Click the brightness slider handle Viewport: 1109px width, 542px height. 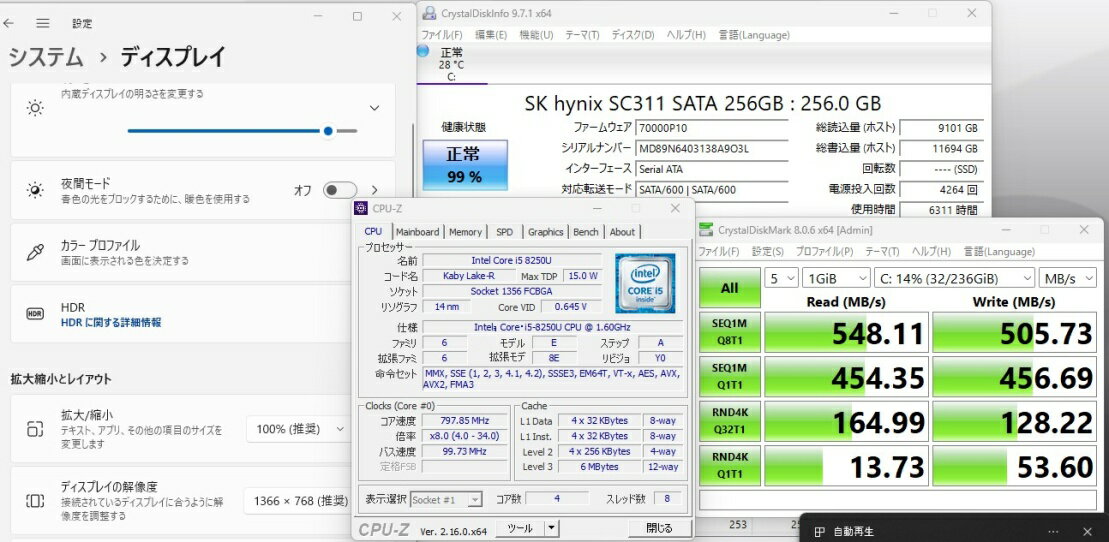pyautogui.click(x=328, y=131)
